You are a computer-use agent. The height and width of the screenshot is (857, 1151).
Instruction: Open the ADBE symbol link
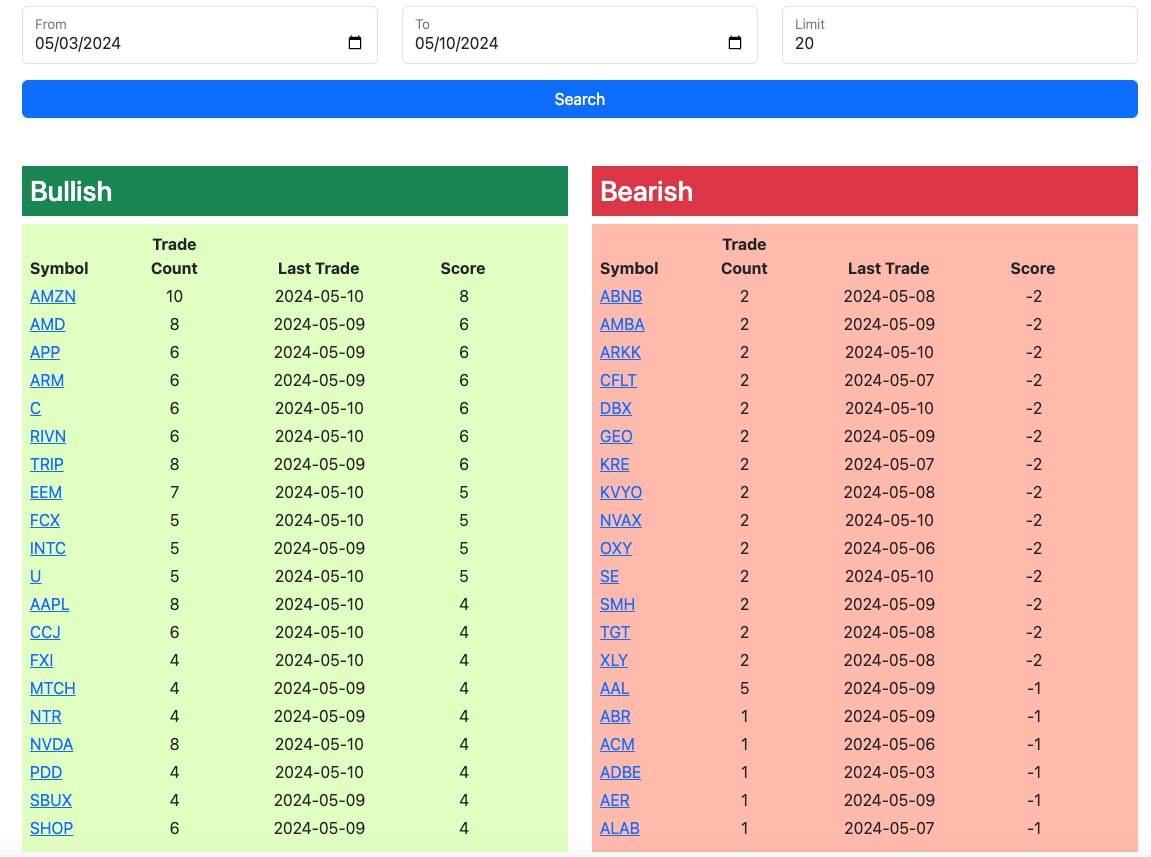(620, 772)
